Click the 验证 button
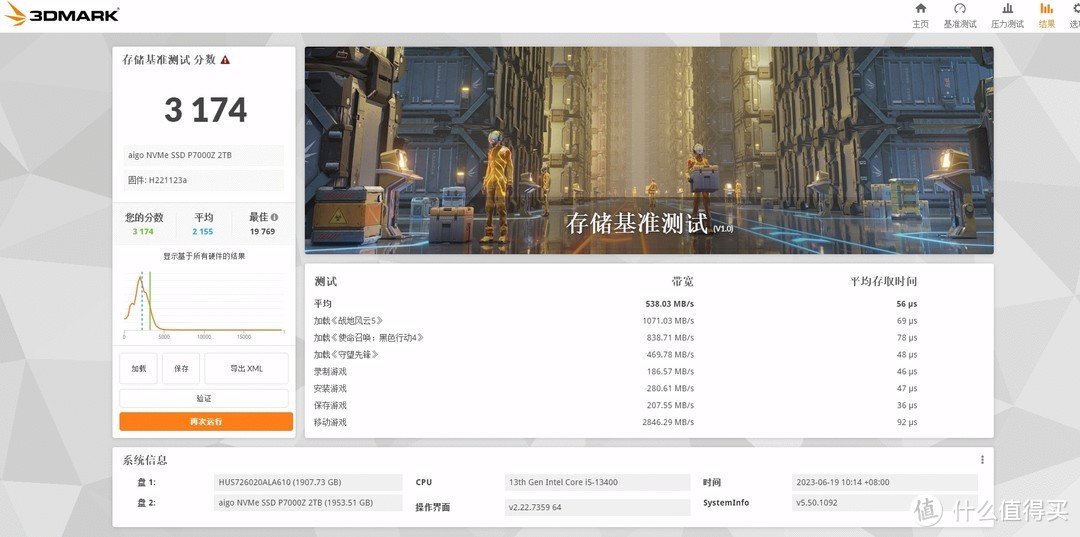The height and width of the screenshot is (537, 1080). point(204,398)
